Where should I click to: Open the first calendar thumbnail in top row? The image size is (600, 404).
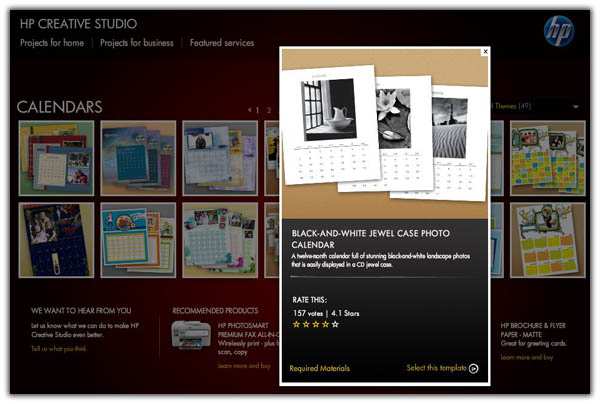pos(56,158)
